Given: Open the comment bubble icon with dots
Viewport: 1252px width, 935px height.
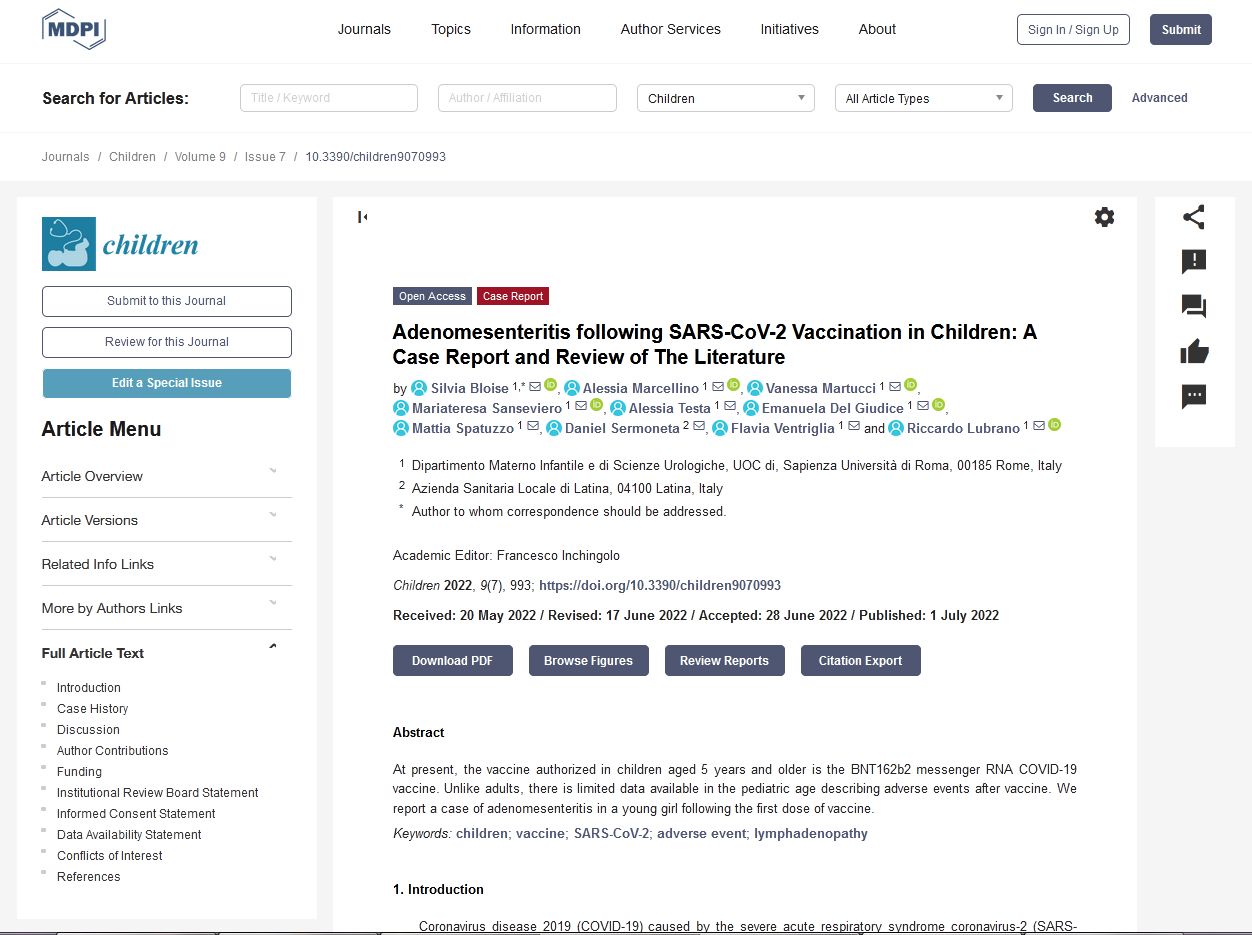Looking at the screenshot, I should pyautogui.click(x=1193, y=397).
